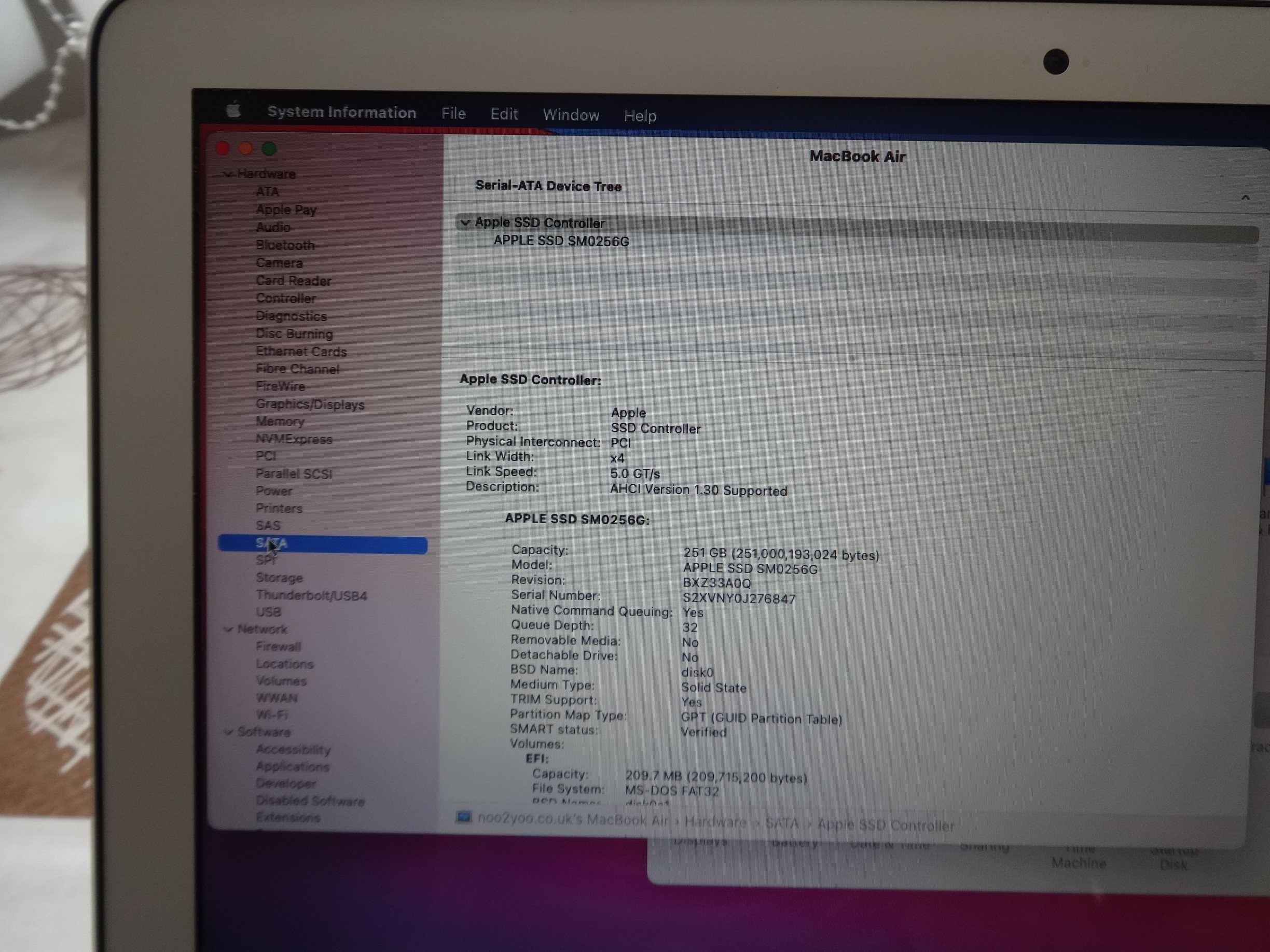Open the Help menu

(640, 116)
